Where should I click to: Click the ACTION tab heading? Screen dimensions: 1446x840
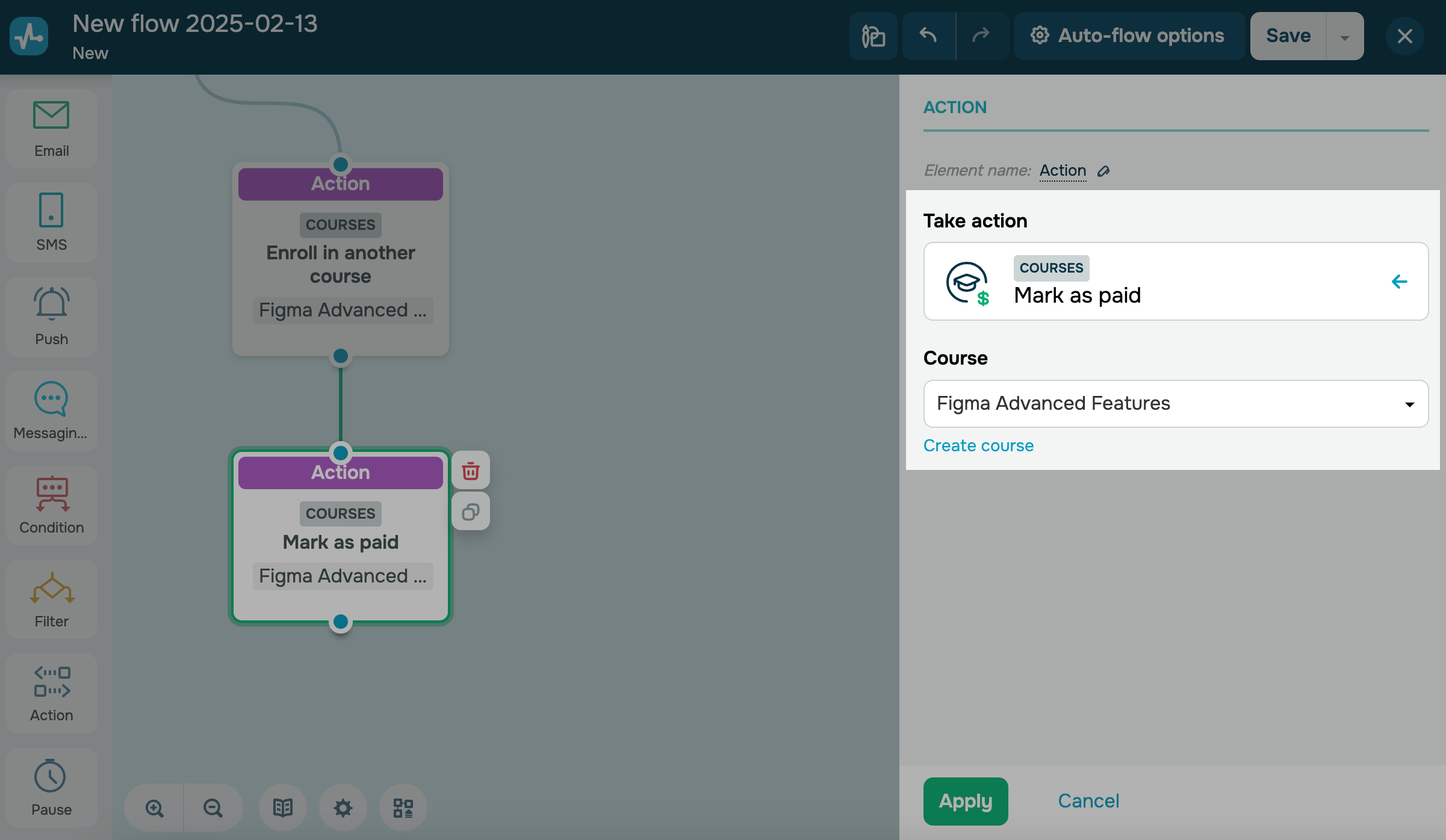click(955, 108)
